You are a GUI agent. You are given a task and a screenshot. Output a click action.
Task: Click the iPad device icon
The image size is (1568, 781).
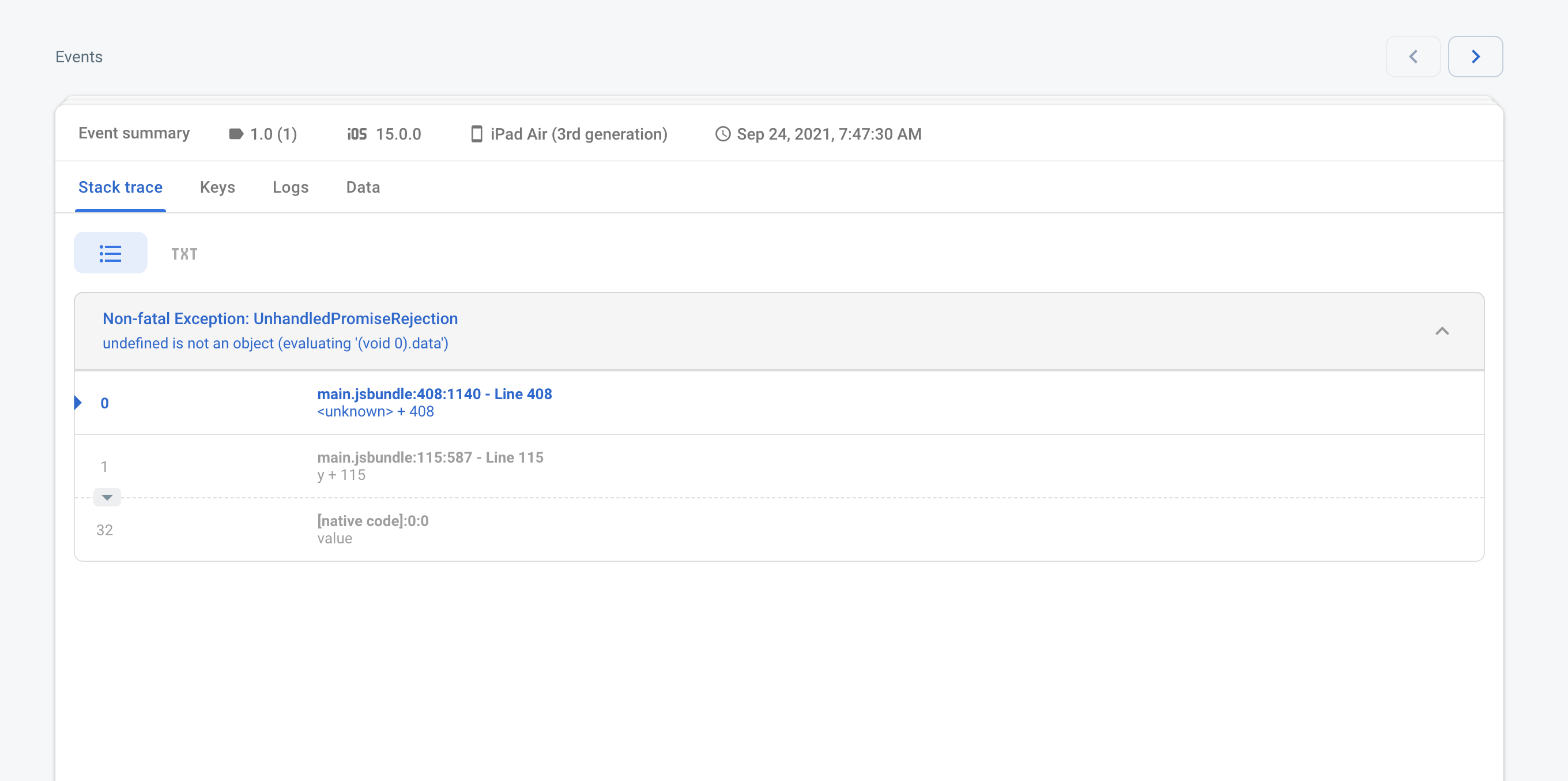477,134
